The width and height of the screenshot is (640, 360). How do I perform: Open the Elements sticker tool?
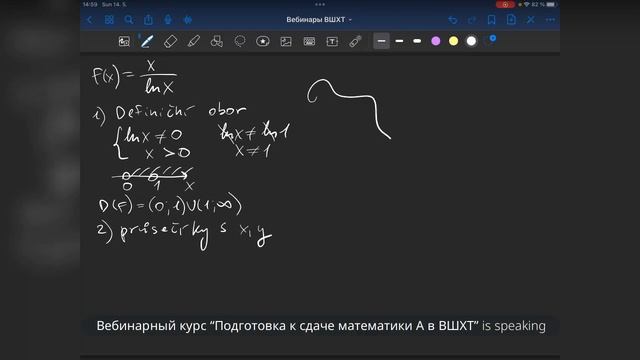click(x=263, y=41)
